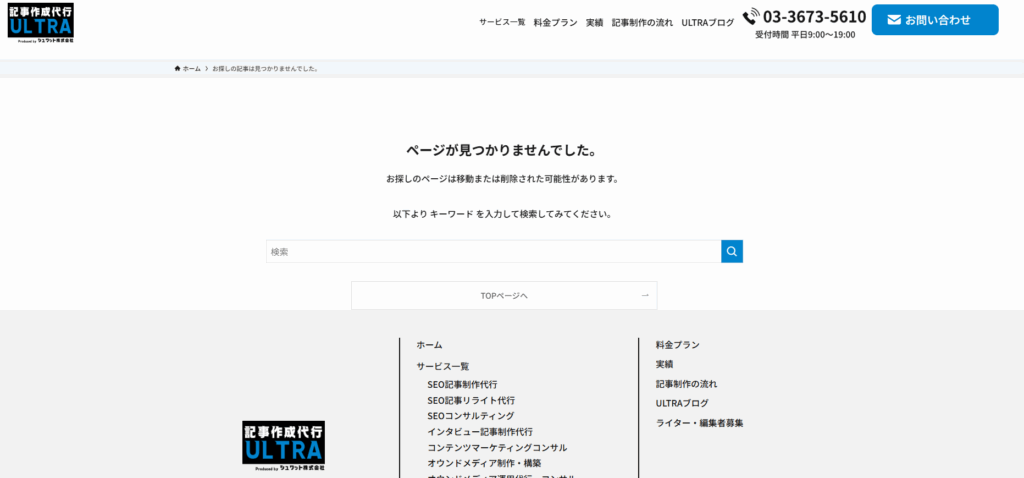Open footer link オウンドメディア制作・構築
This screenshot has height=478, width=1024.
click(485, 463)
